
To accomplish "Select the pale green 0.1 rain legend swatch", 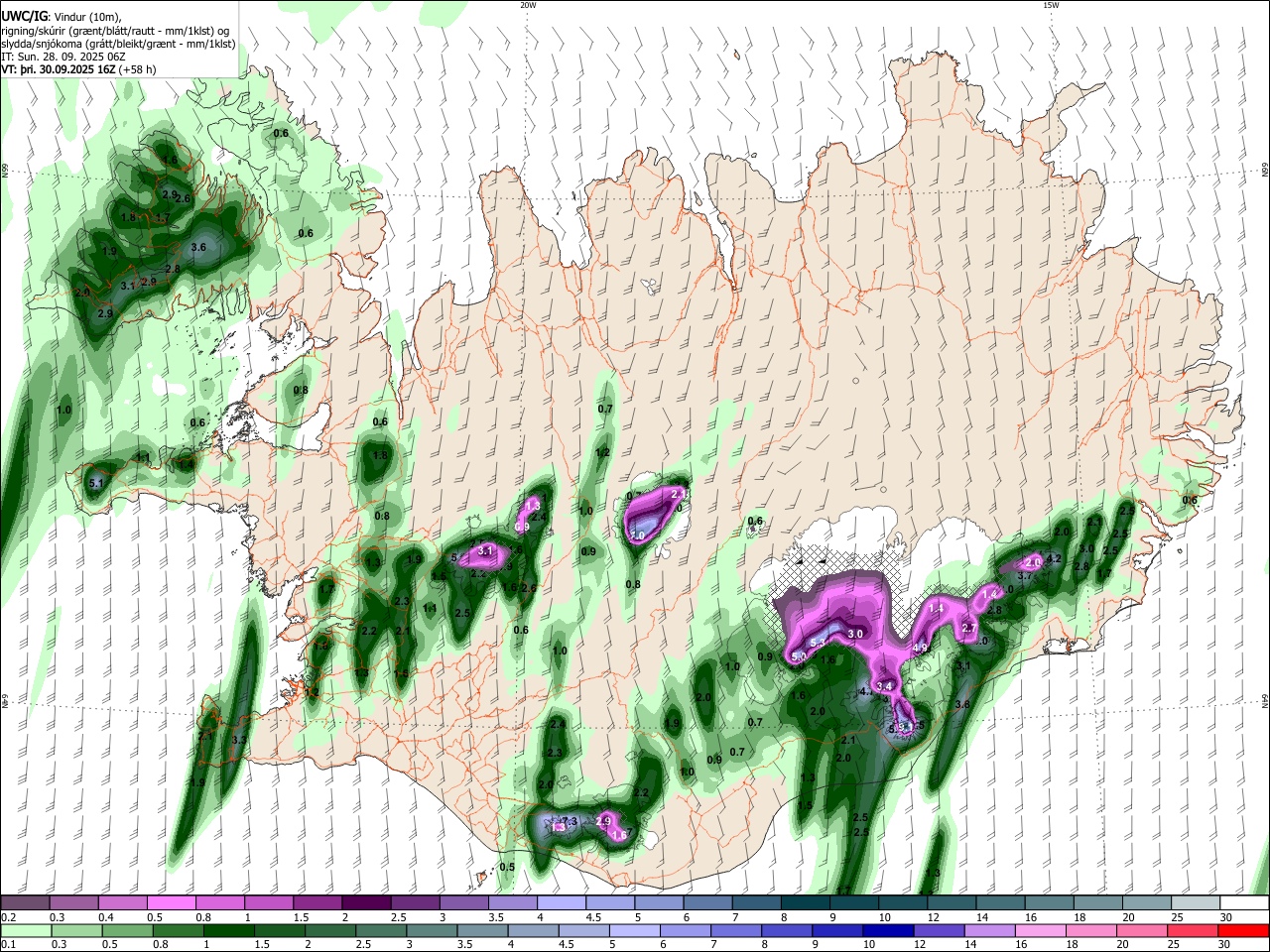I will click(25, 930).
